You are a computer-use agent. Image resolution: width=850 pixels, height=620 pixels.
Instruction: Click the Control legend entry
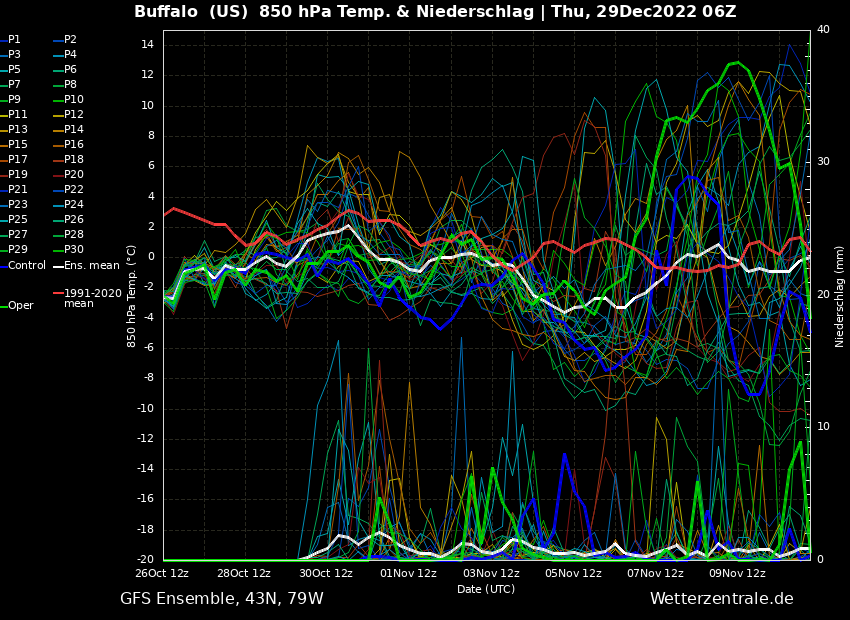[27, 265]
